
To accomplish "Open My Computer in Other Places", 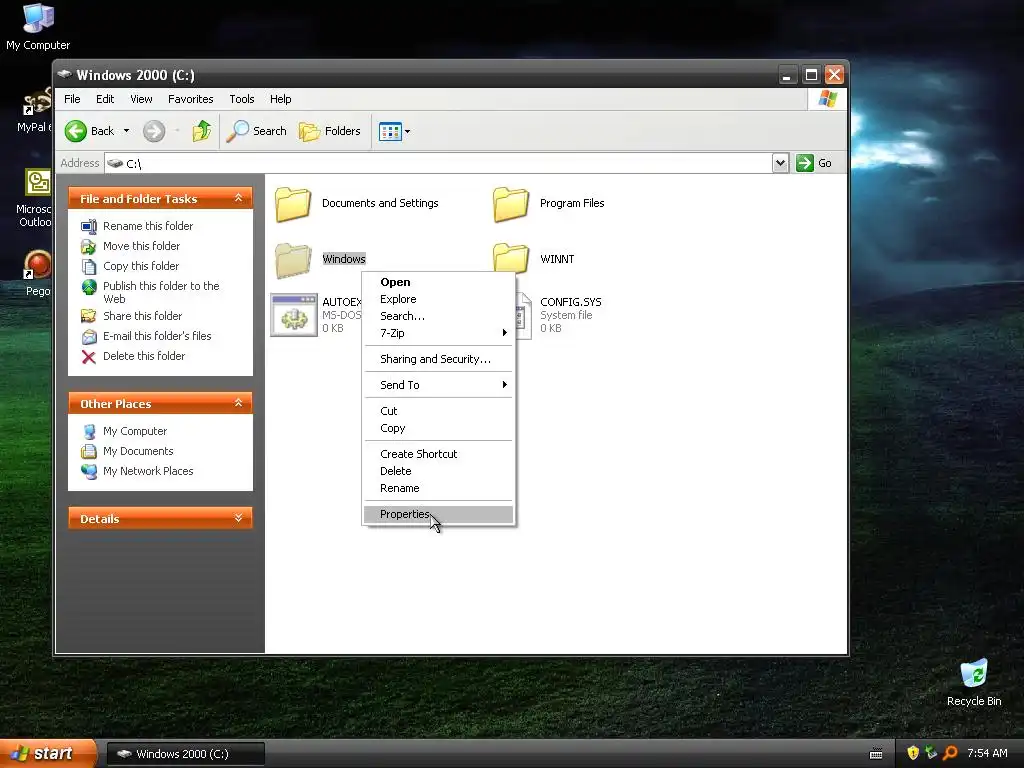I will point(135,432).
